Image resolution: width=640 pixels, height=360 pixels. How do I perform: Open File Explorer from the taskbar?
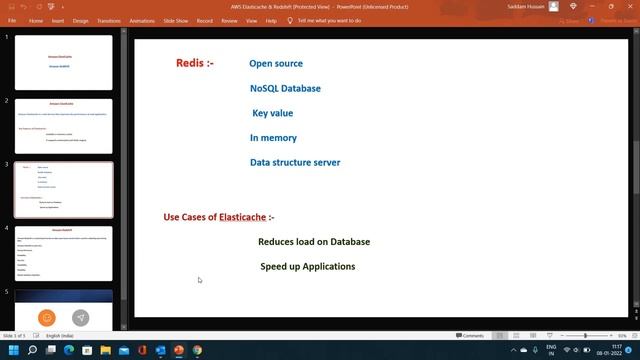coord(106,350)
